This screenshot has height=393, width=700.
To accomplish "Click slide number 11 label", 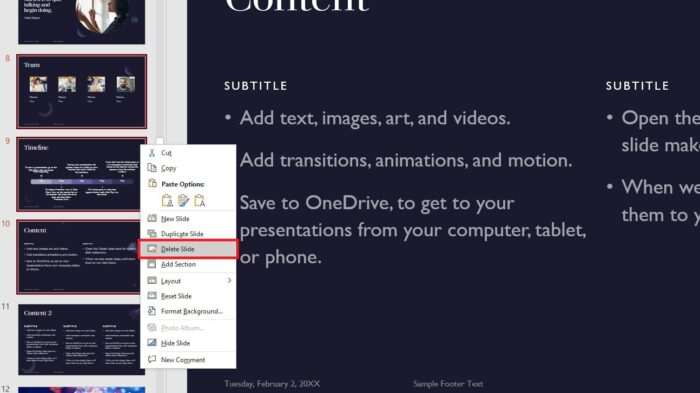I will [5, 306].
